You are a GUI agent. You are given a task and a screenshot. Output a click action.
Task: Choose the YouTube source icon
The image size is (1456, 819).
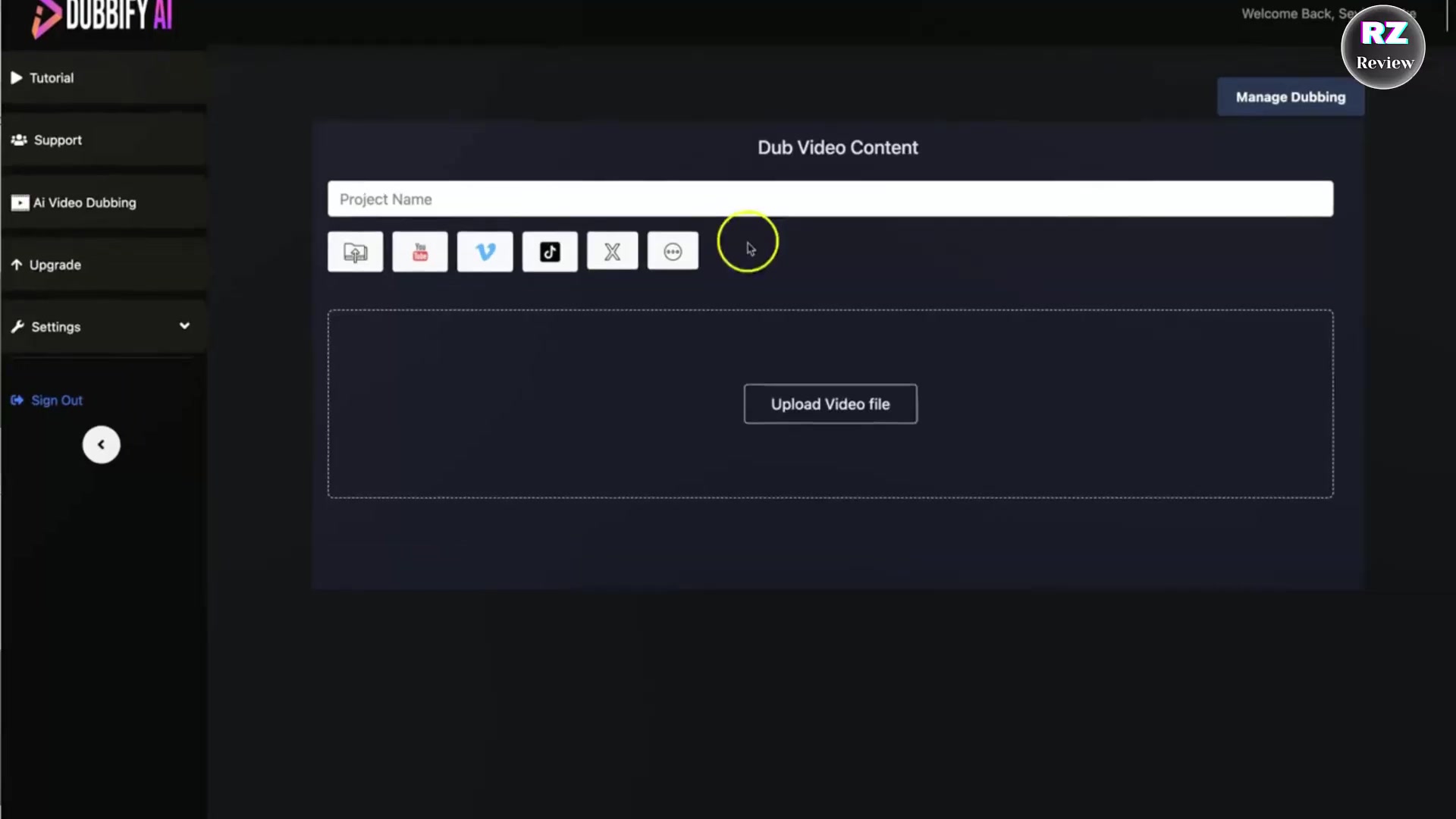[420, 252]
